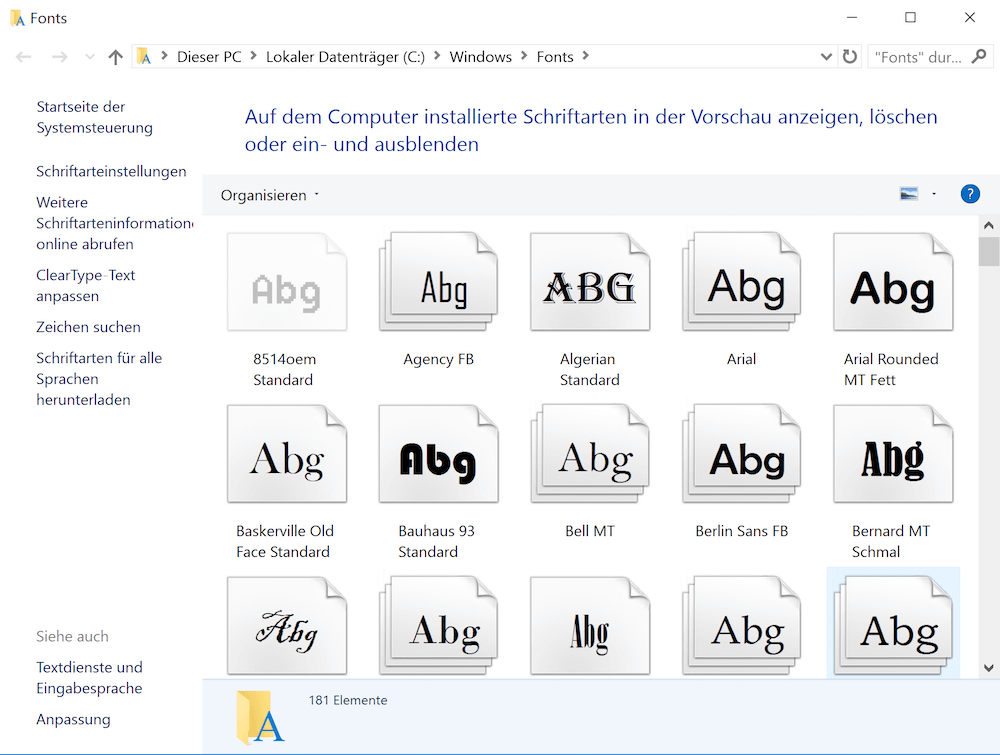The height and width of the screenshot is (755, 1000).
Task: Select the Agency FB font icon
Action: (438, 282)
